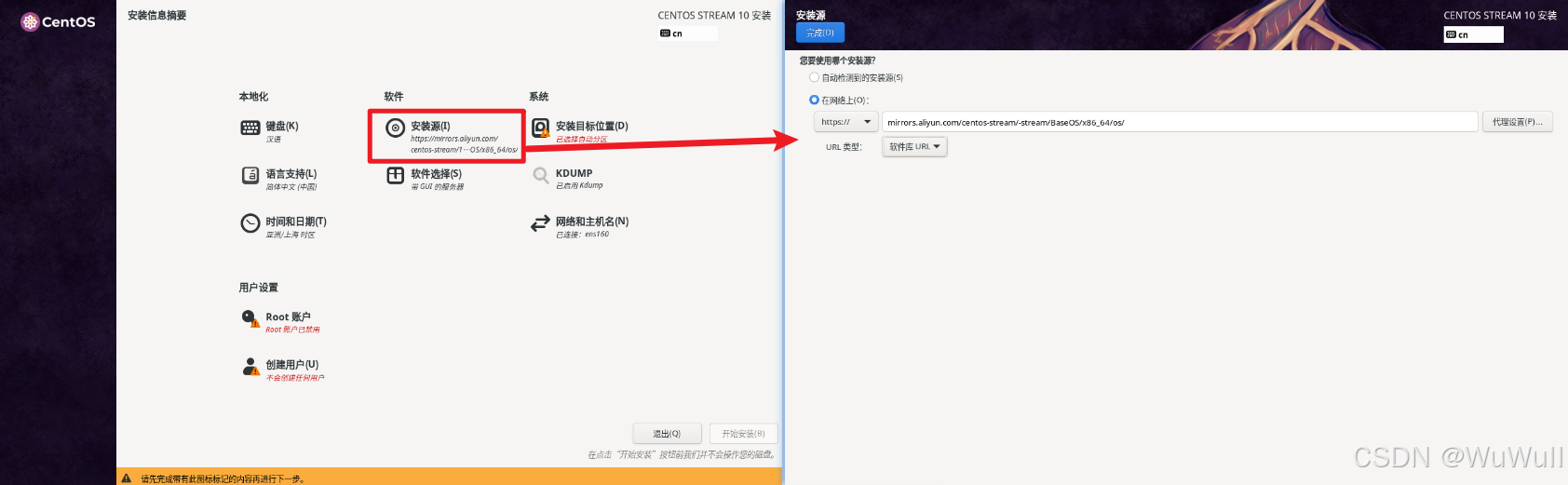Click keyboard layout cn indicator in summary window
Viewport: 1568px width, 485px height.
tap(688, 34)
